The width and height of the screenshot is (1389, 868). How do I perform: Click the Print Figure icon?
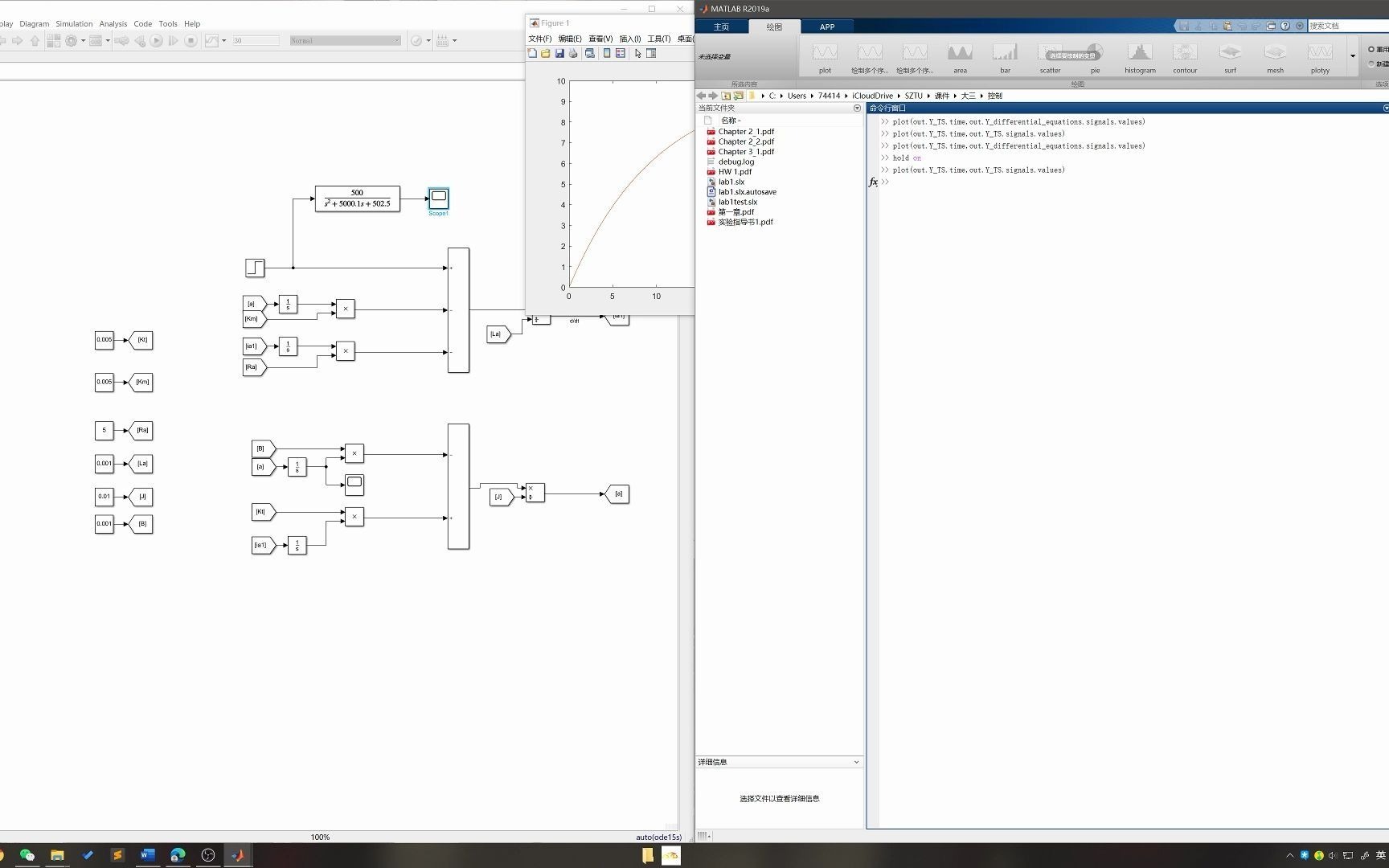click(x=573, y=53)
